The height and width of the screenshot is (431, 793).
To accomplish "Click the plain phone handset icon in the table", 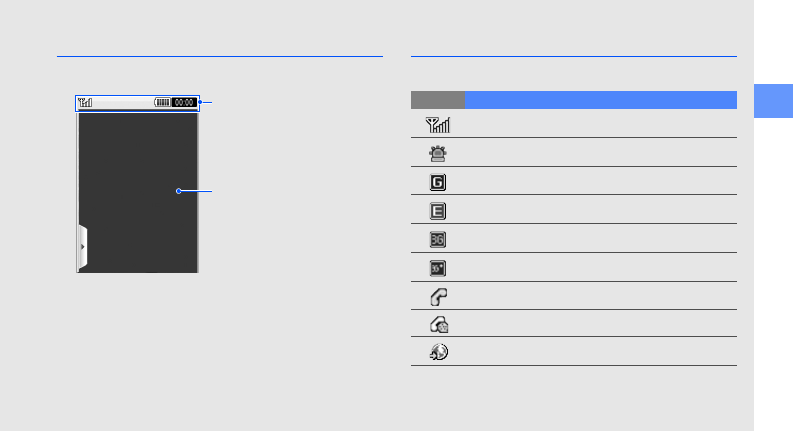I will pyautogui.click(x=438, y=296).
